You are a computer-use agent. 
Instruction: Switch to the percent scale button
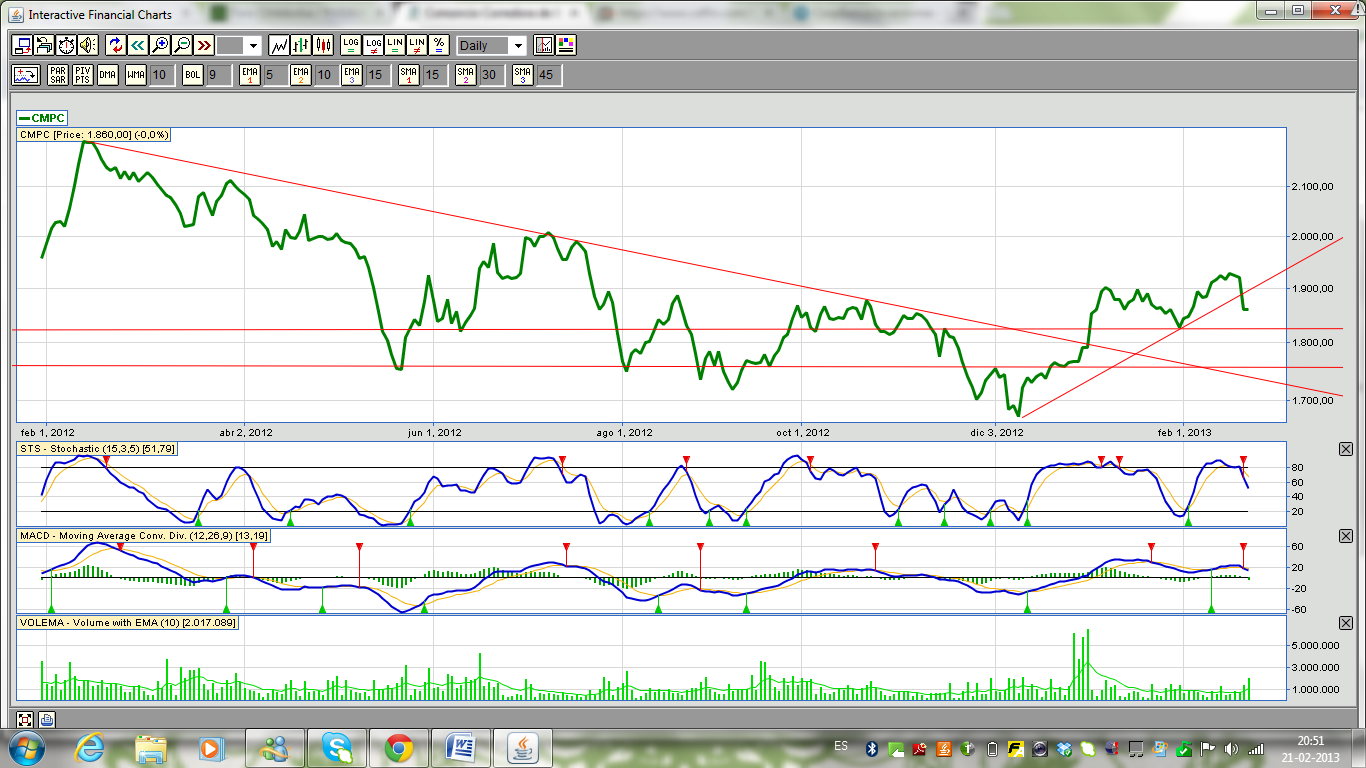pos(439,45)
